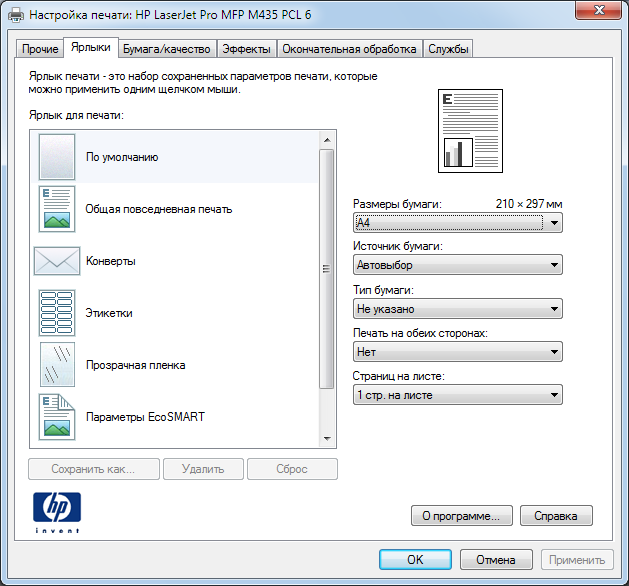629x586 pixels.
Task: Click the shortcut list scroll down arrow
Action: point(327,438)
